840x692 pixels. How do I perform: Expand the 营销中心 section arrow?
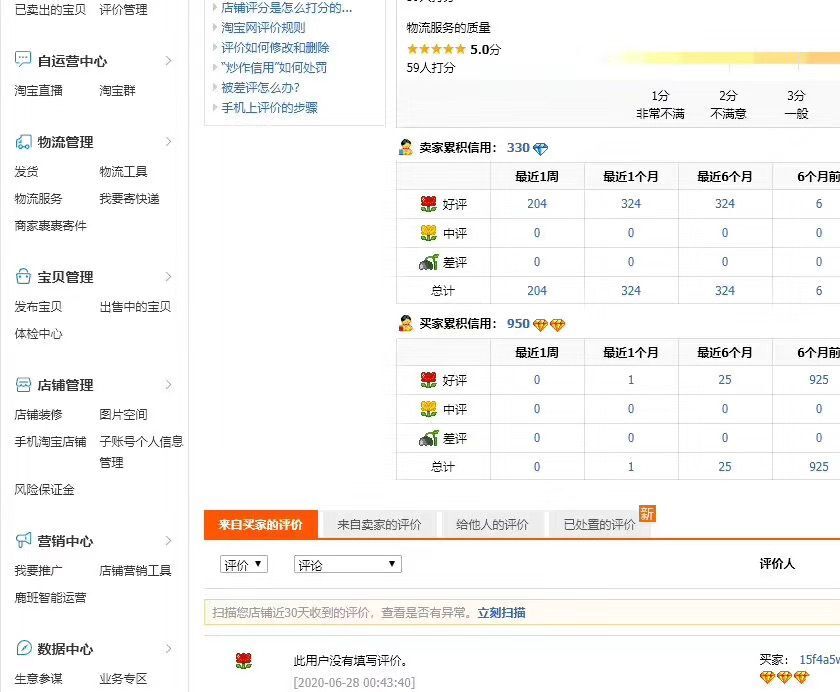(x=169, y=540)
